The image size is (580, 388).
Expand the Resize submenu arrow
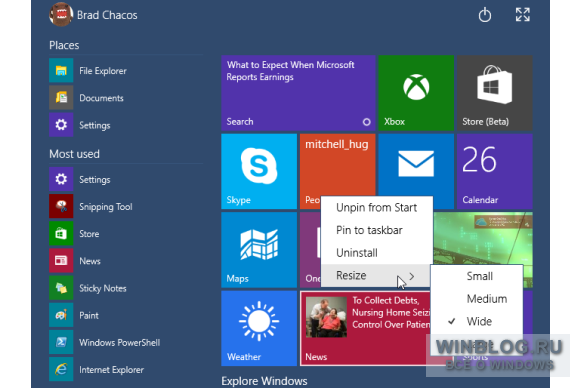coord(412,276)
